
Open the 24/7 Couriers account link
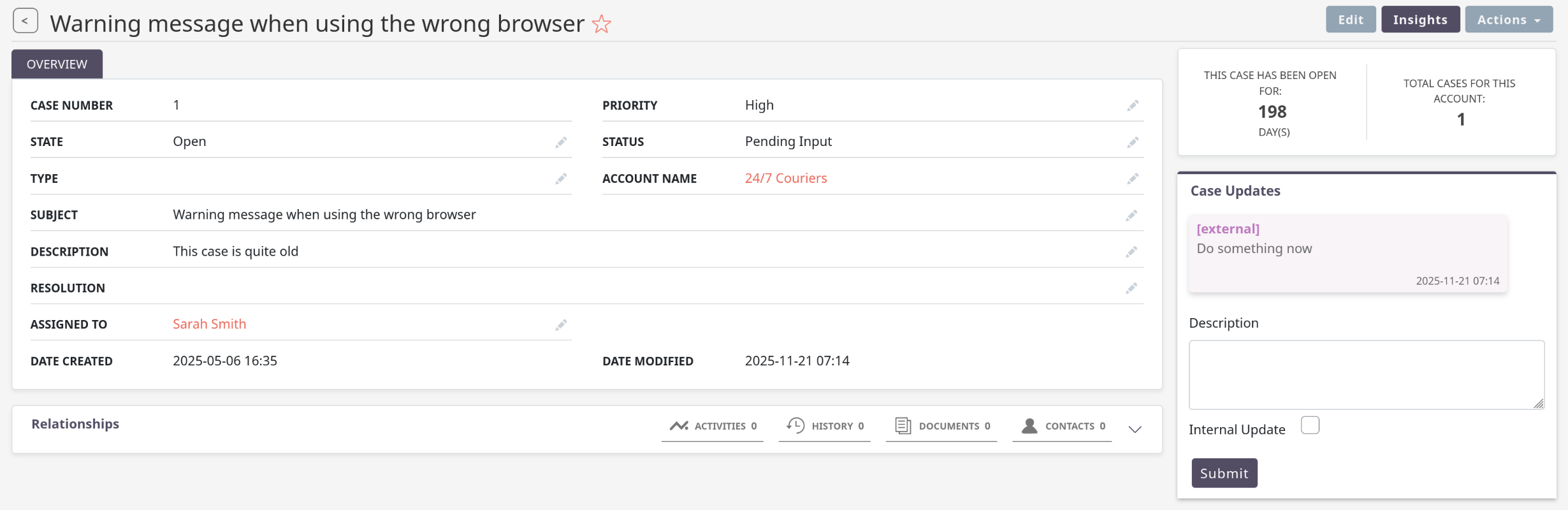pos(786,178)
